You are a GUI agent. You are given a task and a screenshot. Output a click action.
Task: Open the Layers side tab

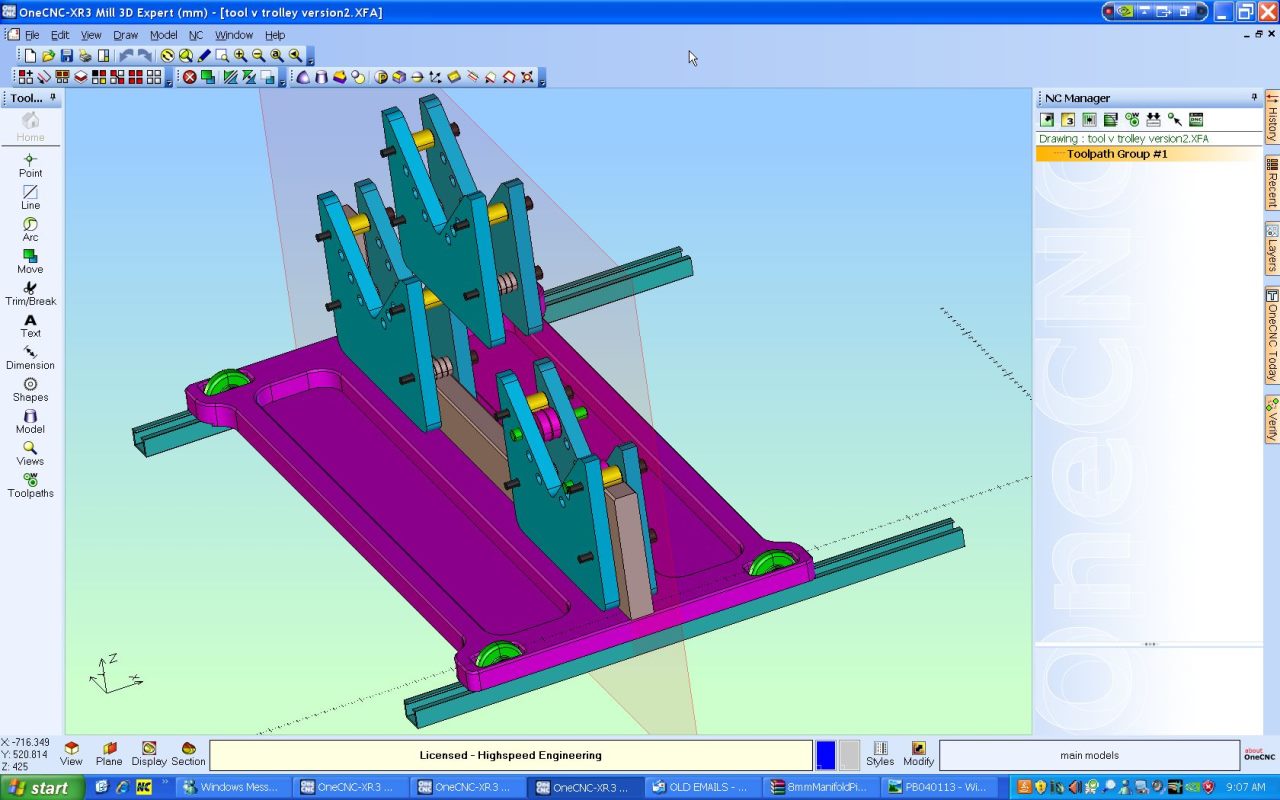pyautogui.click(x=1270, y=248)
